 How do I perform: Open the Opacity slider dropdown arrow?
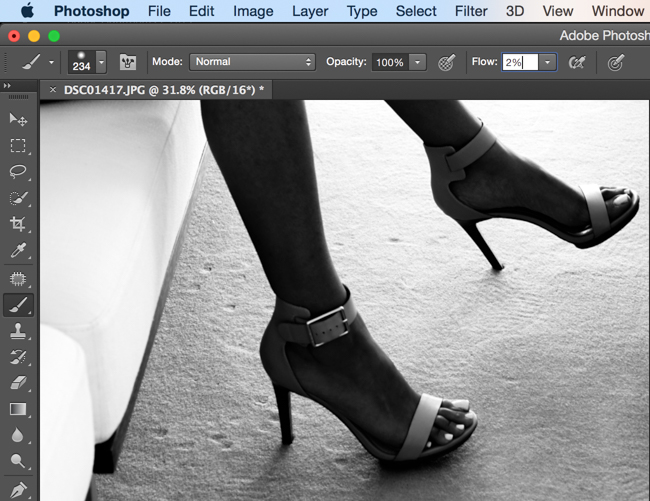tap(417, 63)
